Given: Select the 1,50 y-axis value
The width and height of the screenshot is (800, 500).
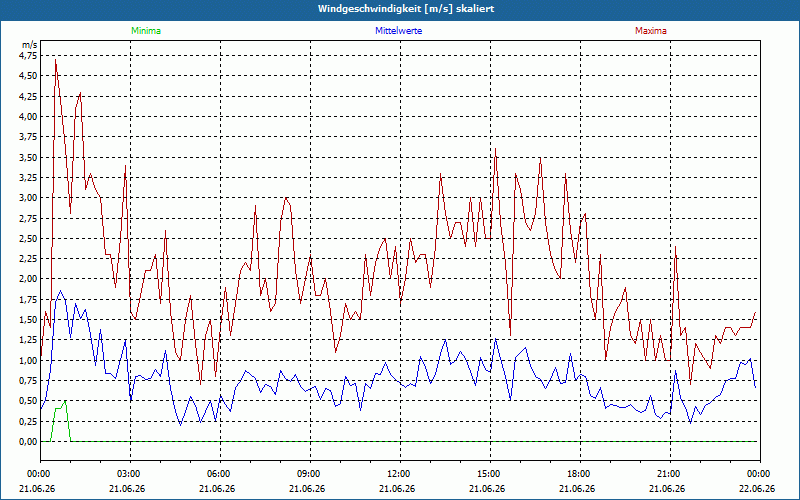Looking at the screenshot, I should point(28,320).
